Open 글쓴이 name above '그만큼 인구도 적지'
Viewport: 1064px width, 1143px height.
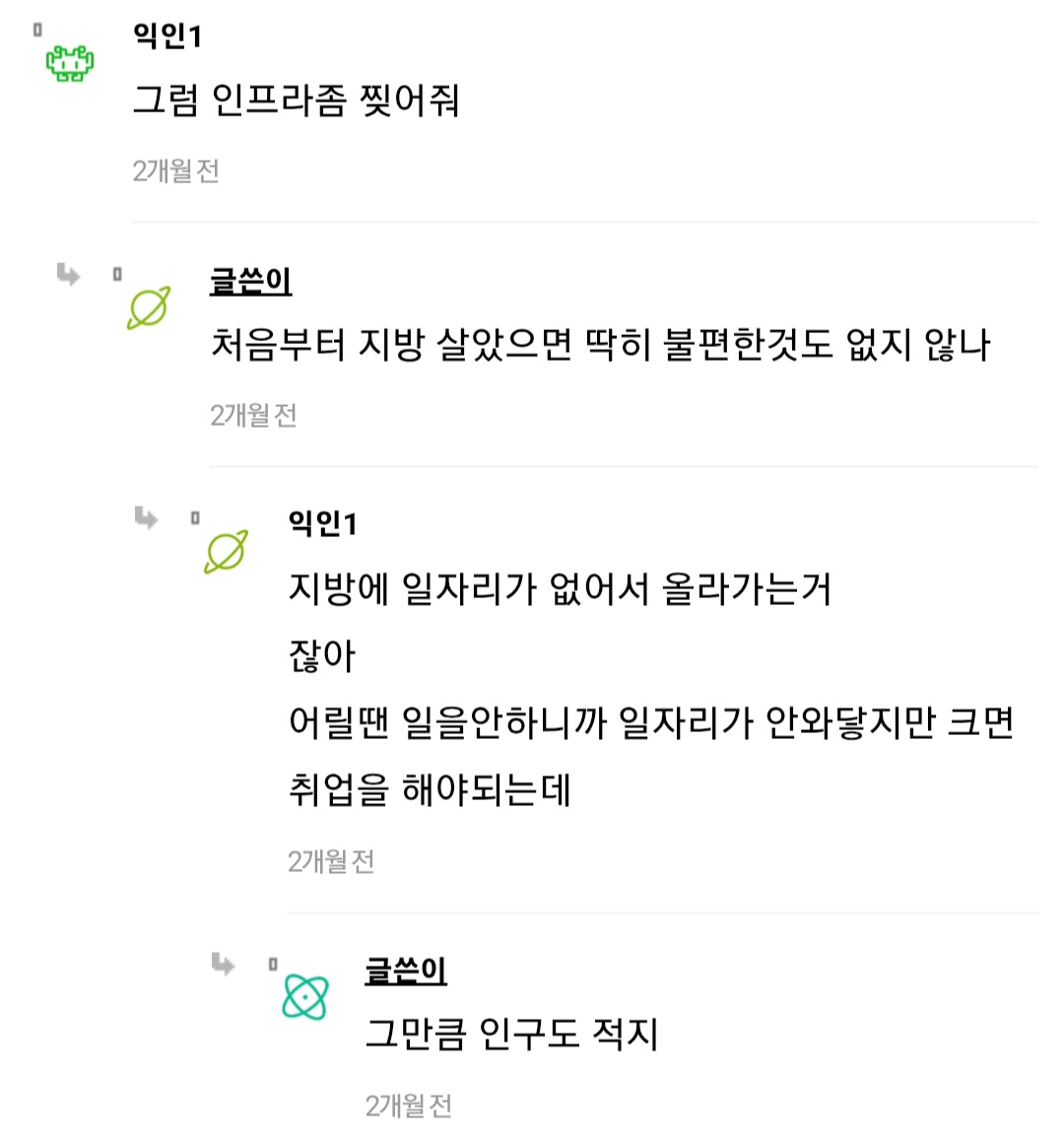405,971
